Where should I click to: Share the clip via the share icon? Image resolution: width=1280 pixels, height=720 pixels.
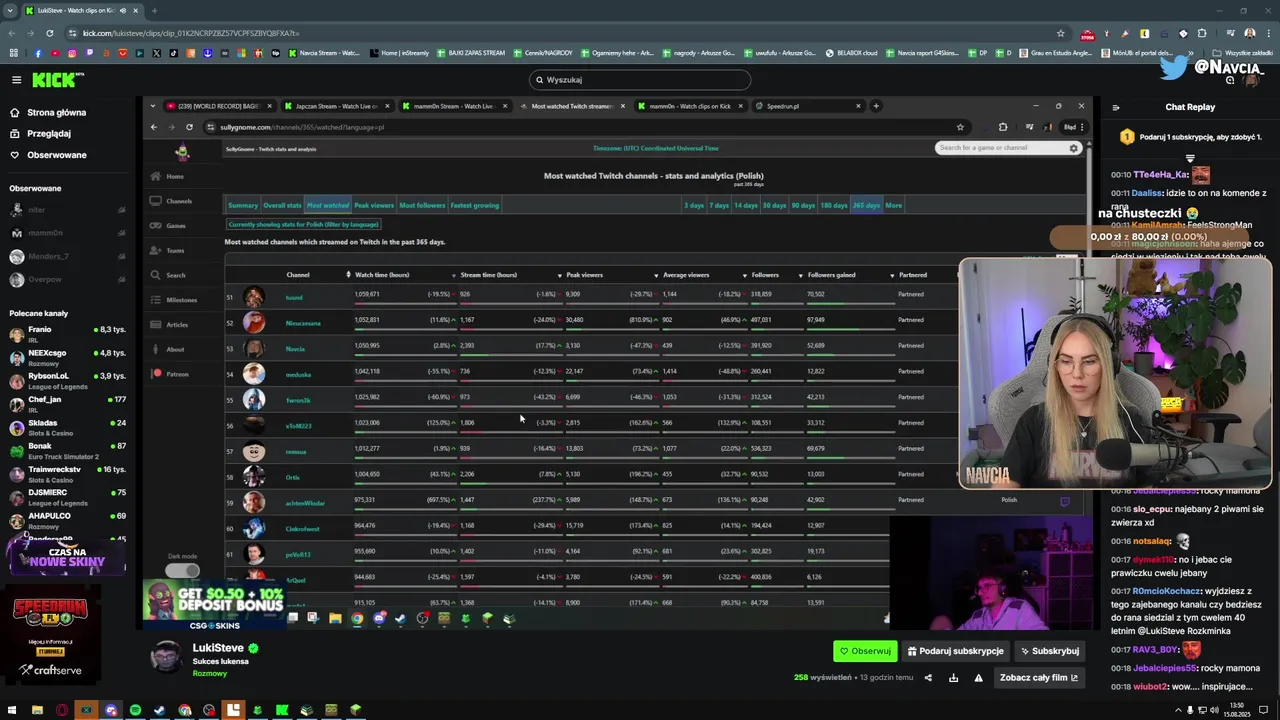(x=928, y=678)
